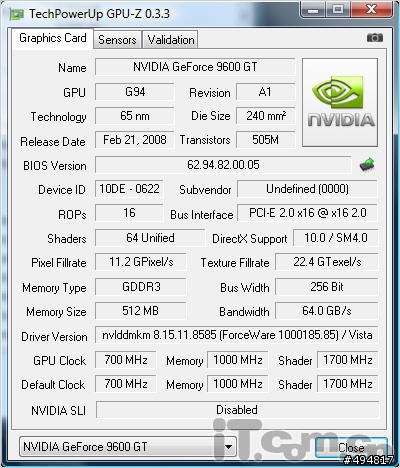Image resolution: width=400 pixels, height=468 pixels.
Task: Click the Release Date field Feb 21, 2008
Action: tap(134, 140)
